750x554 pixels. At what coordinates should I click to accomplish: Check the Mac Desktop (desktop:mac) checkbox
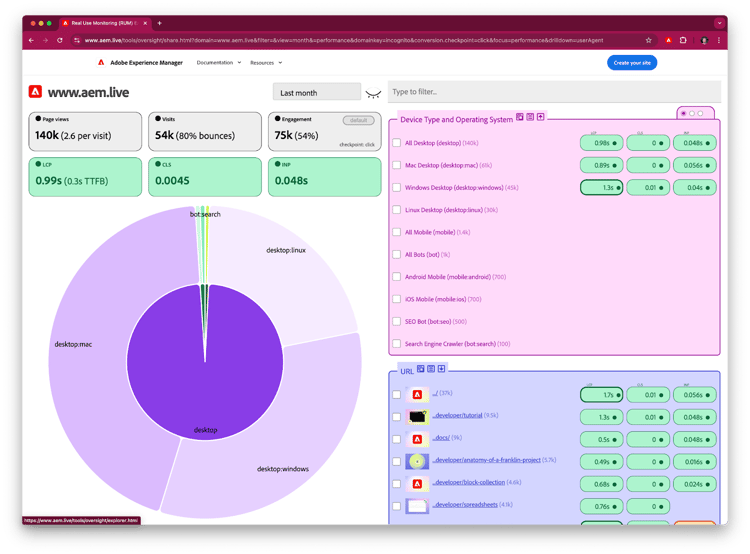(x=397, y=165)
